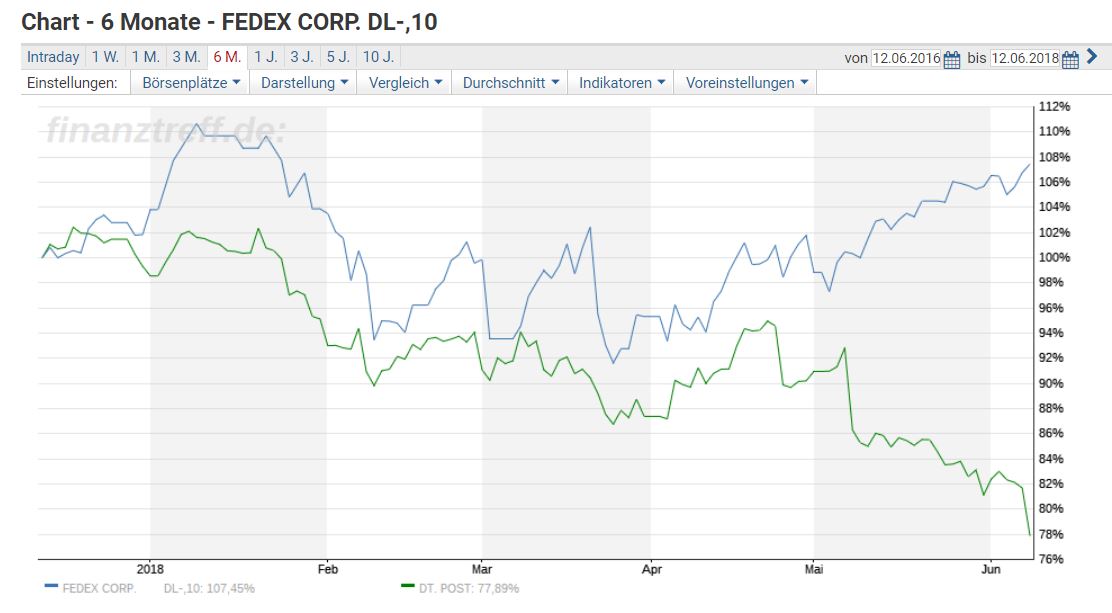
Task: Expand the Indikatoren dropdown
Action: coord(622,83)
